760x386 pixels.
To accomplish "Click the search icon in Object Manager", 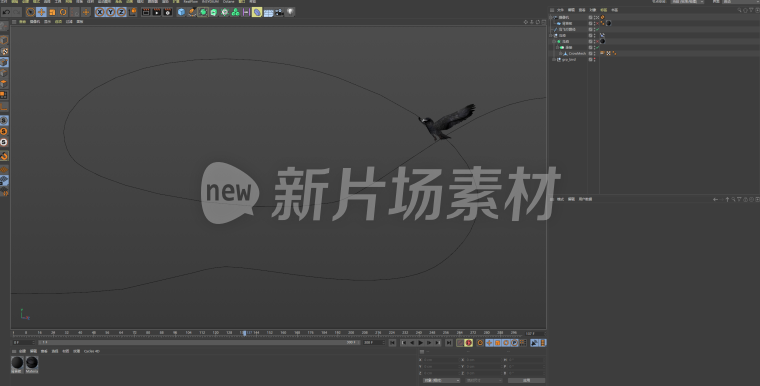I will (740, 10).
